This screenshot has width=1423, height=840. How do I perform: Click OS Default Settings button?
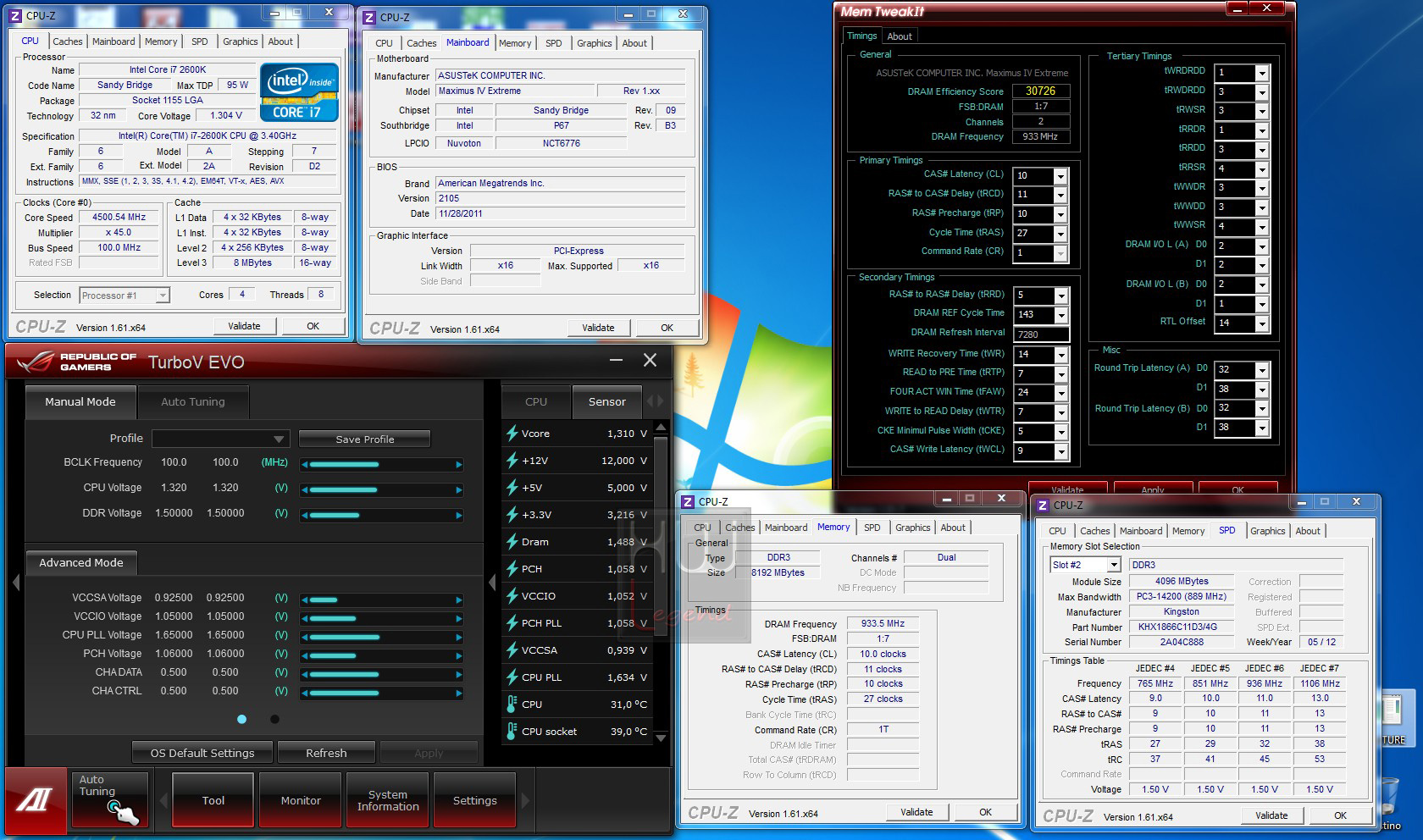pyautogui.click(x=202, y=753)
